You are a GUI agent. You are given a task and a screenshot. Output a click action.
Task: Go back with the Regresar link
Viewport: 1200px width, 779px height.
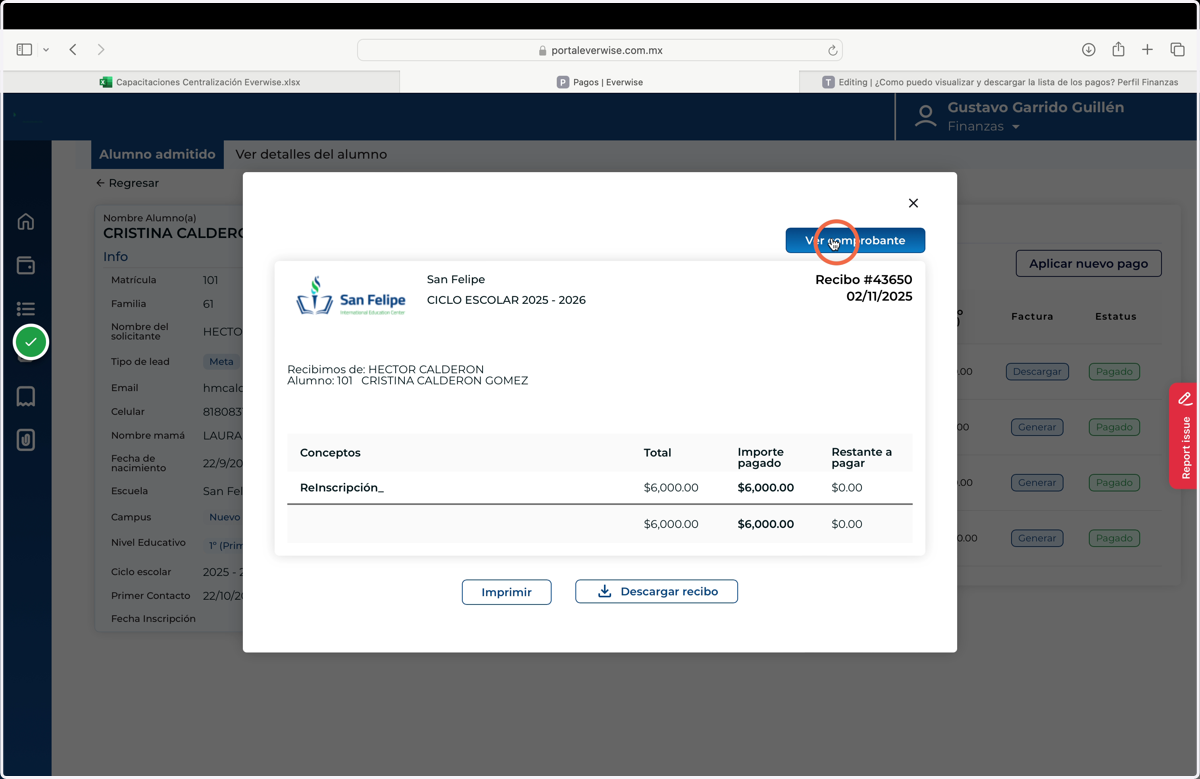point(127,183)
